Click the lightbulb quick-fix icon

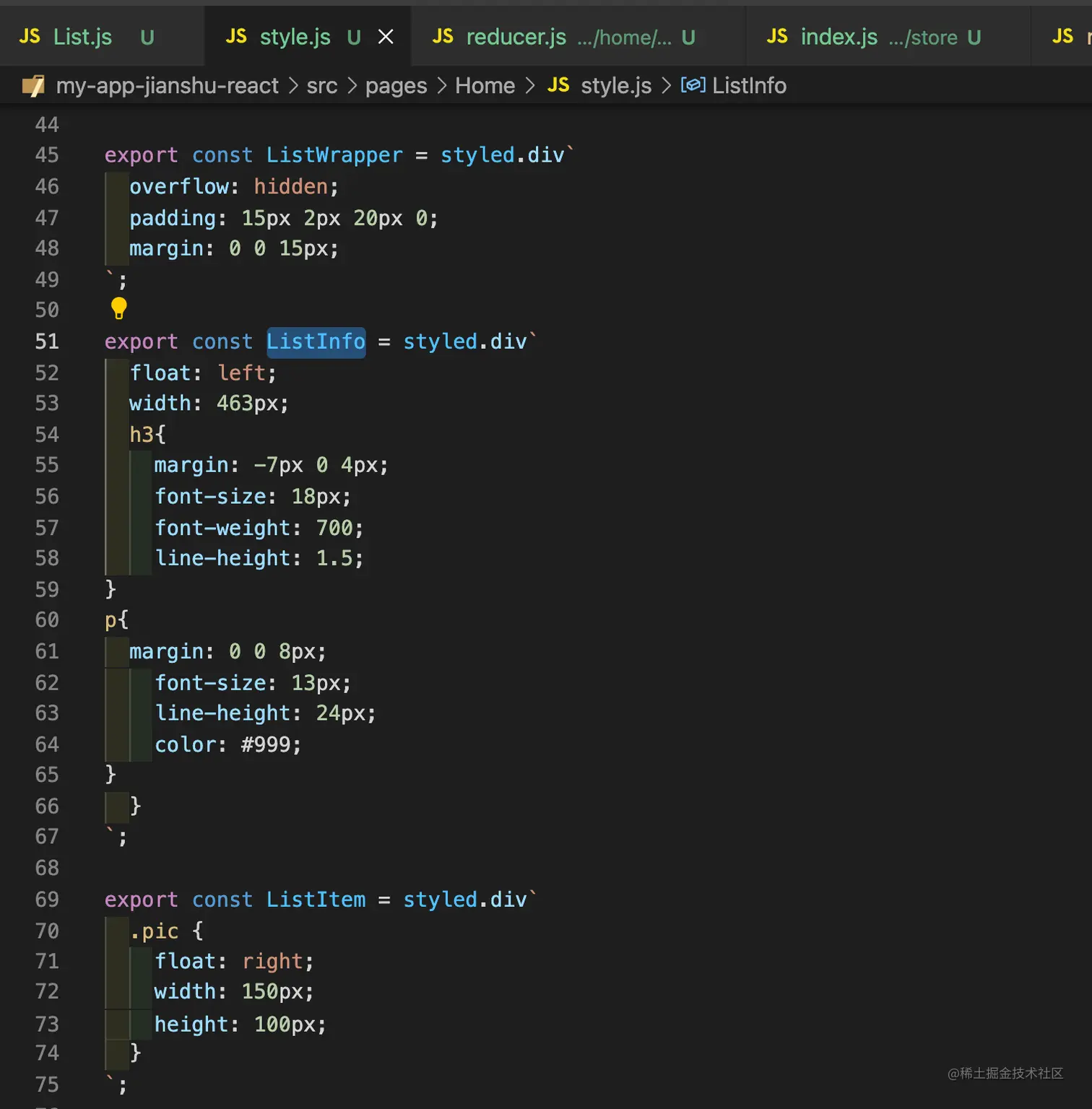click(119, 308)
